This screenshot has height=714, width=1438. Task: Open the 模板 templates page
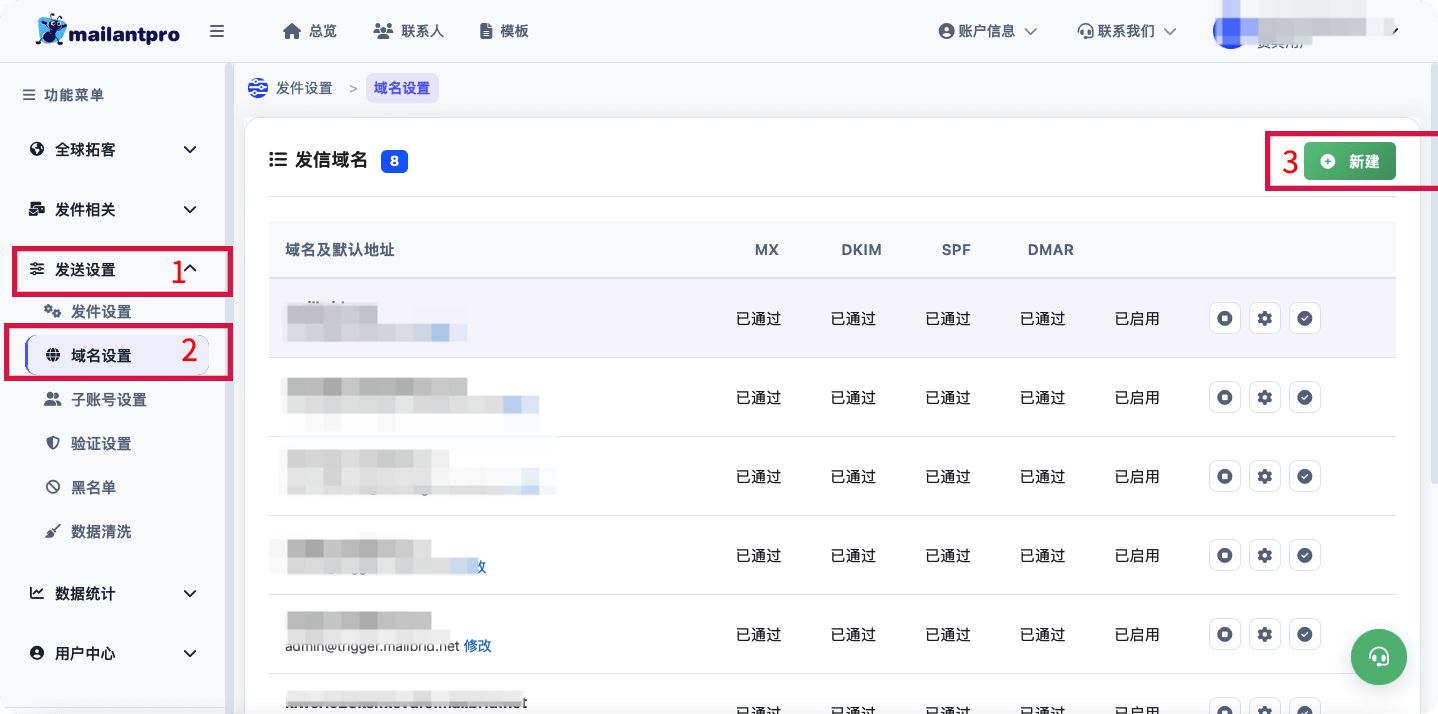(504, 31)
